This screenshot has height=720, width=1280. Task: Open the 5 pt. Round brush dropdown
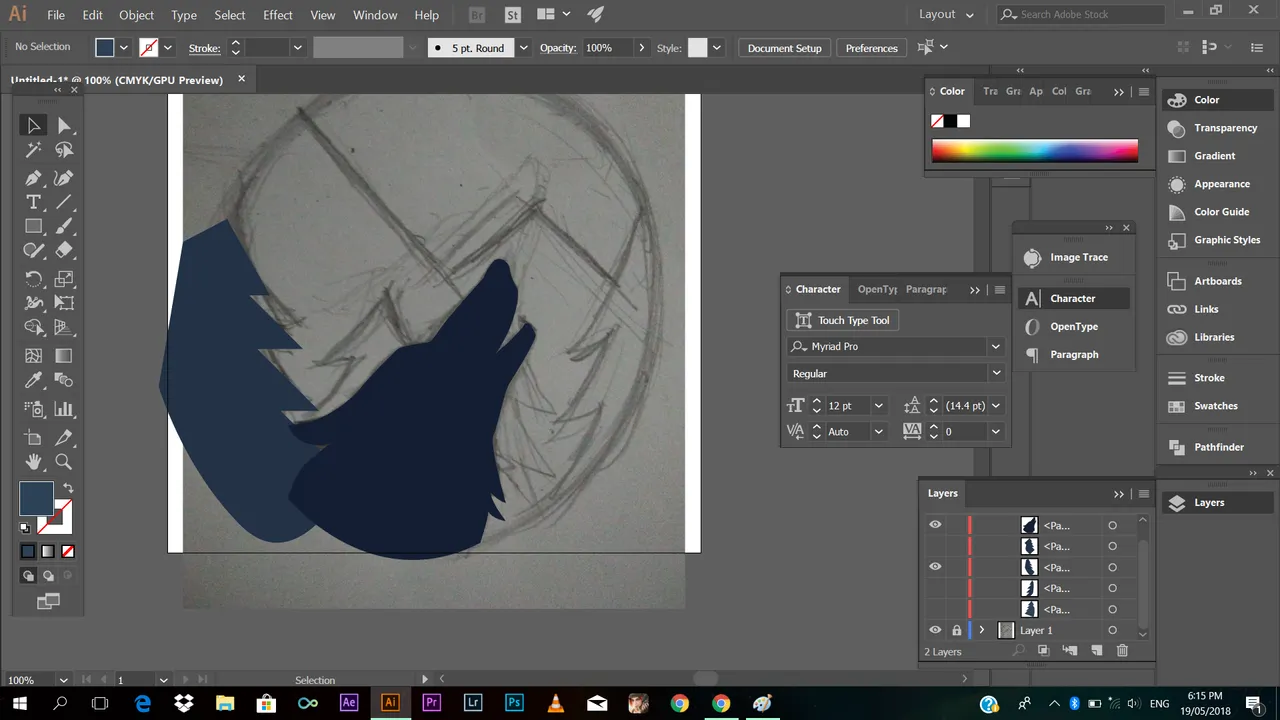click(x=522, y=48)
